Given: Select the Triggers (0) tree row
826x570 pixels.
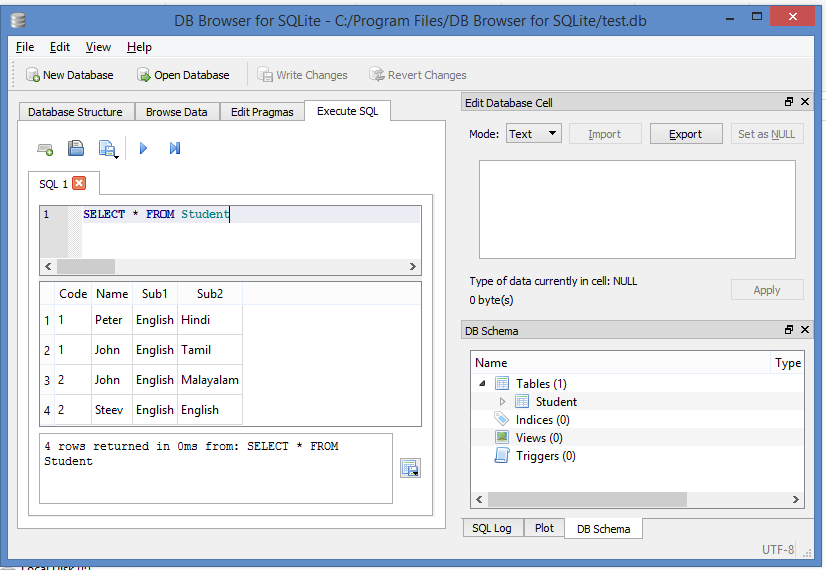Looking at the screenshot, I should coord(637,456).
